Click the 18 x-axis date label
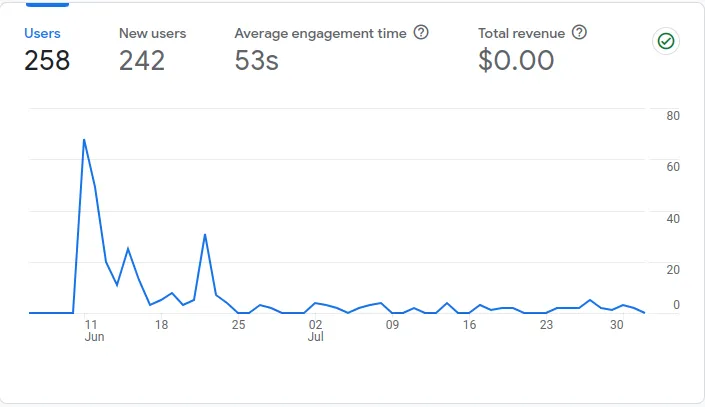The width and height of the screenshot is (705, 407). click(x=162, y=325)
